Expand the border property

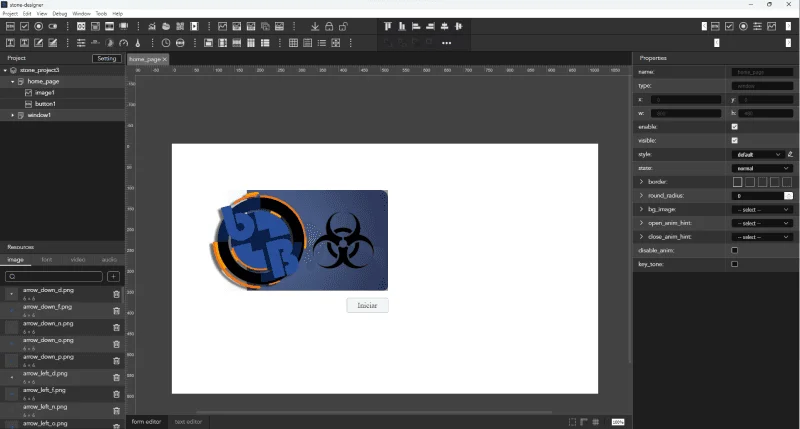click(641, 182)
